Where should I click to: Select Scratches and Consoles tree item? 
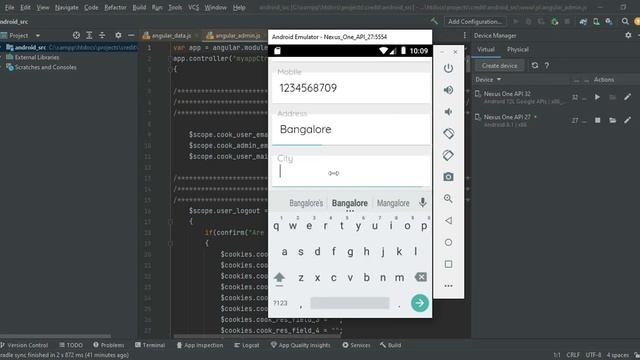point(45,67)
